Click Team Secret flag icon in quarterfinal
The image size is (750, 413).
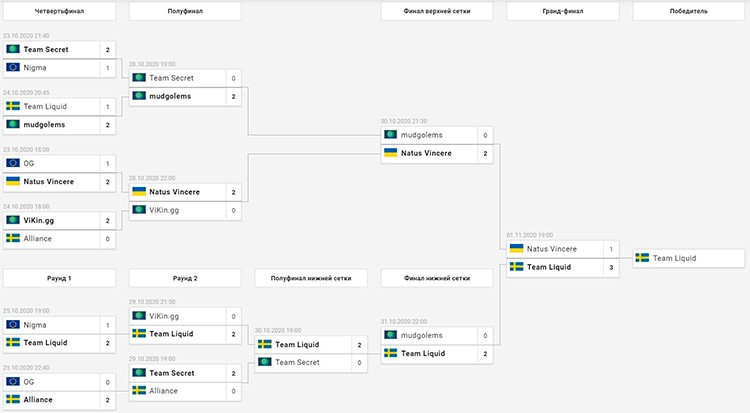13,49
